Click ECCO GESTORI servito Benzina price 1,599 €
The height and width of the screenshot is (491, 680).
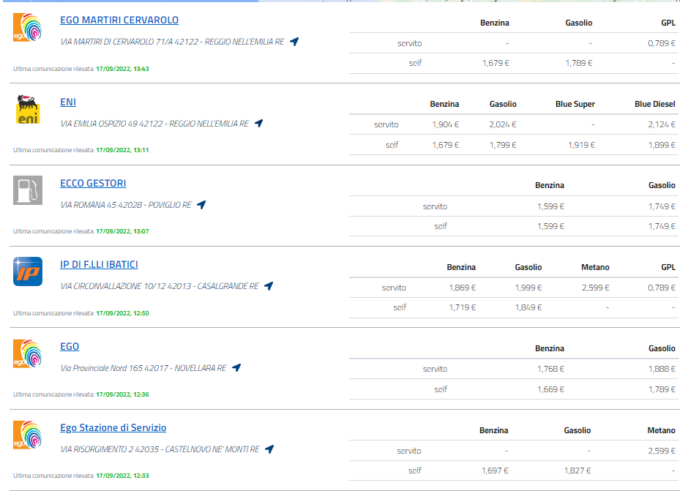click(551, 206)
